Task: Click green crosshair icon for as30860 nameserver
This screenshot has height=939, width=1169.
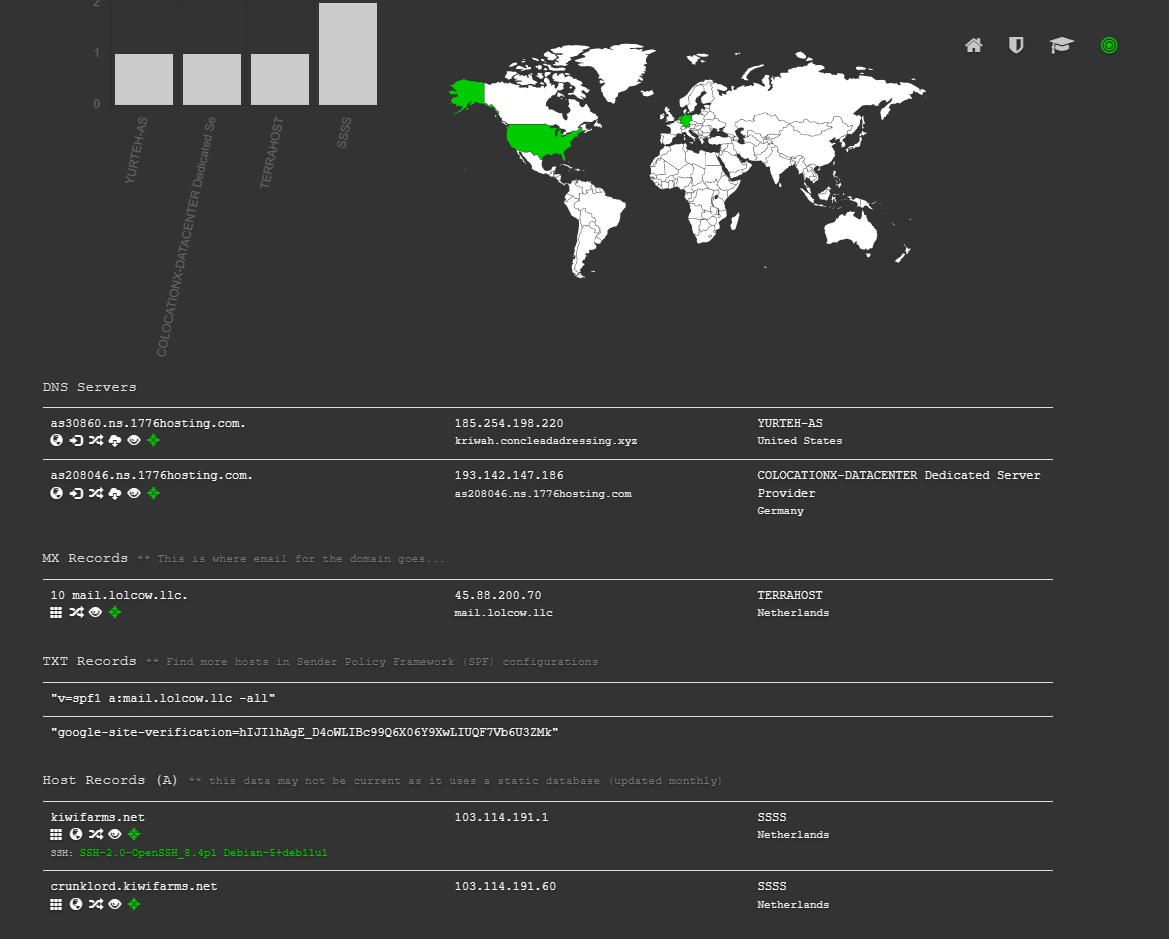Action: pyautogui.click(x=154, y=440)
